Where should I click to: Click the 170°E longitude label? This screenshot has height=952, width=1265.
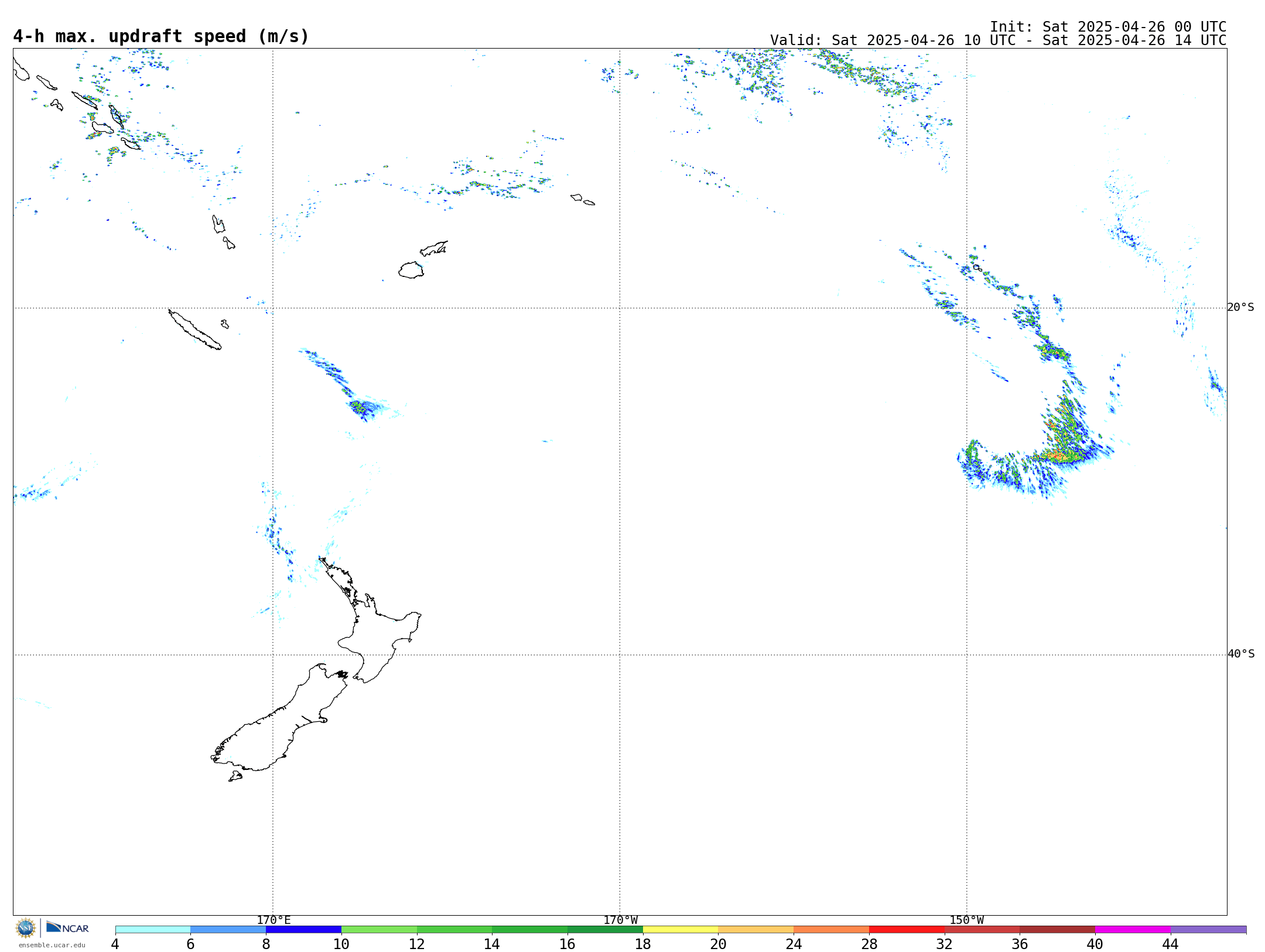pos(273,920)
